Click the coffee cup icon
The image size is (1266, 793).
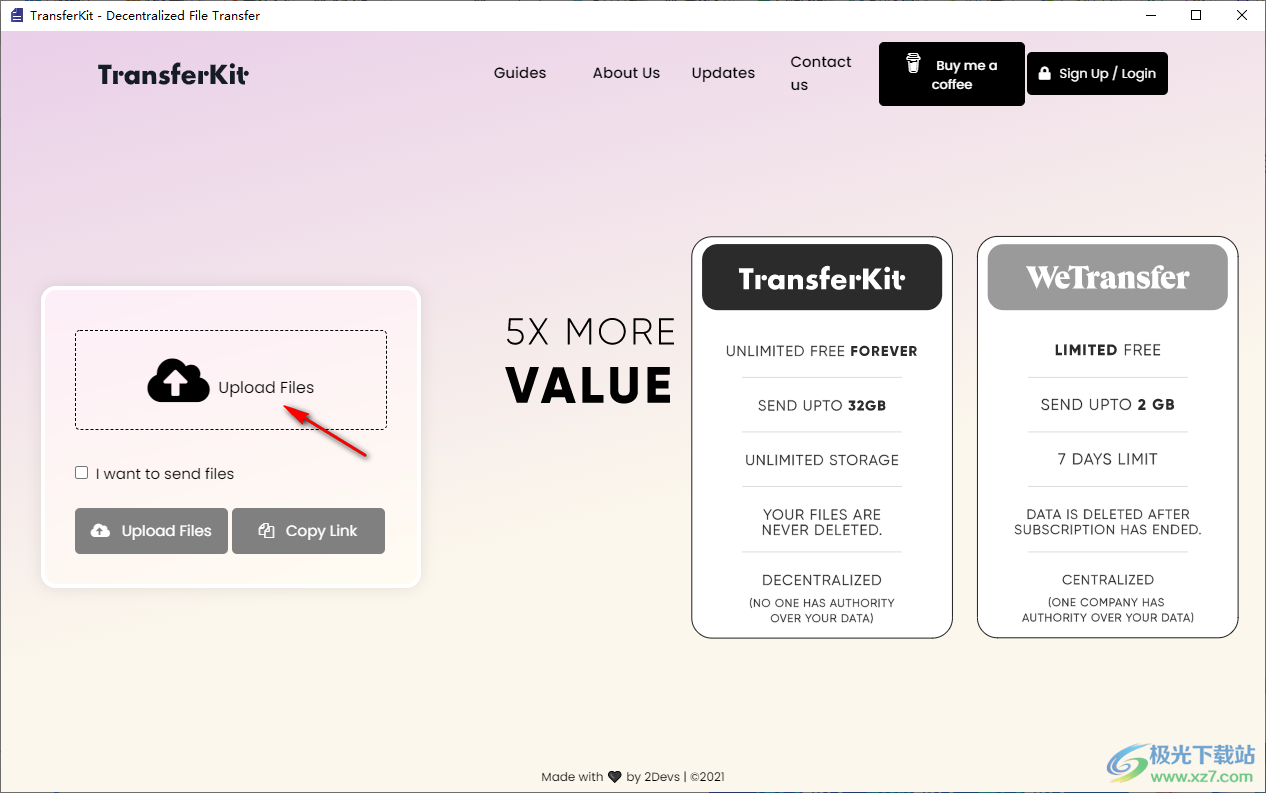click(913, 63)
